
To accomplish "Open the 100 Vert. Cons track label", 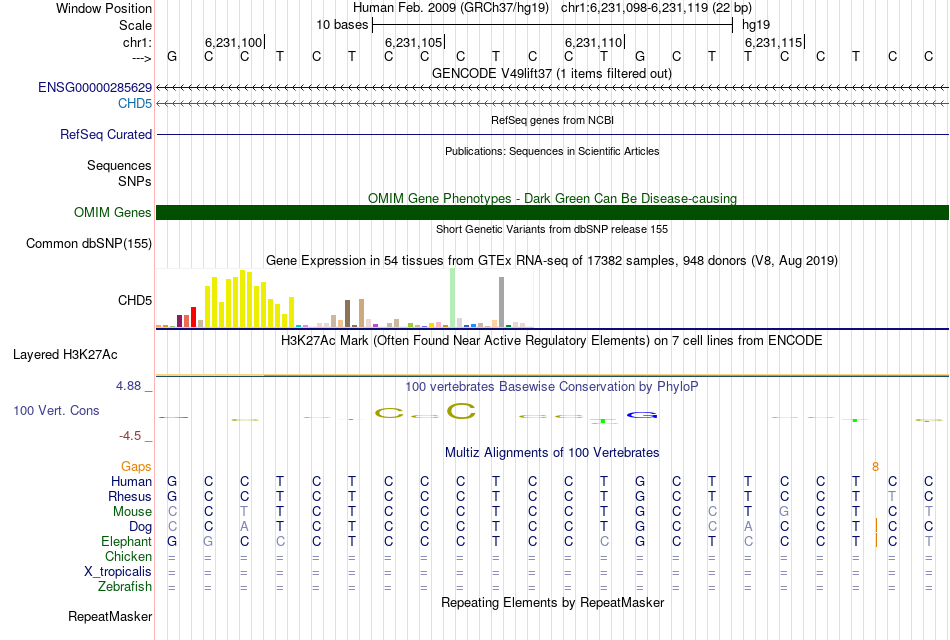I will click(x=56, y=410).
